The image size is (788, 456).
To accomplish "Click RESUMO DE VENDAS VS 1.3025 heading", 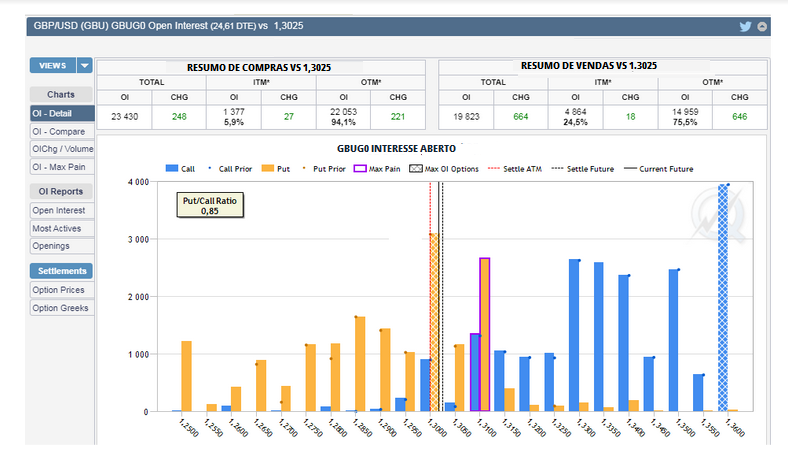I will point(589,66).
